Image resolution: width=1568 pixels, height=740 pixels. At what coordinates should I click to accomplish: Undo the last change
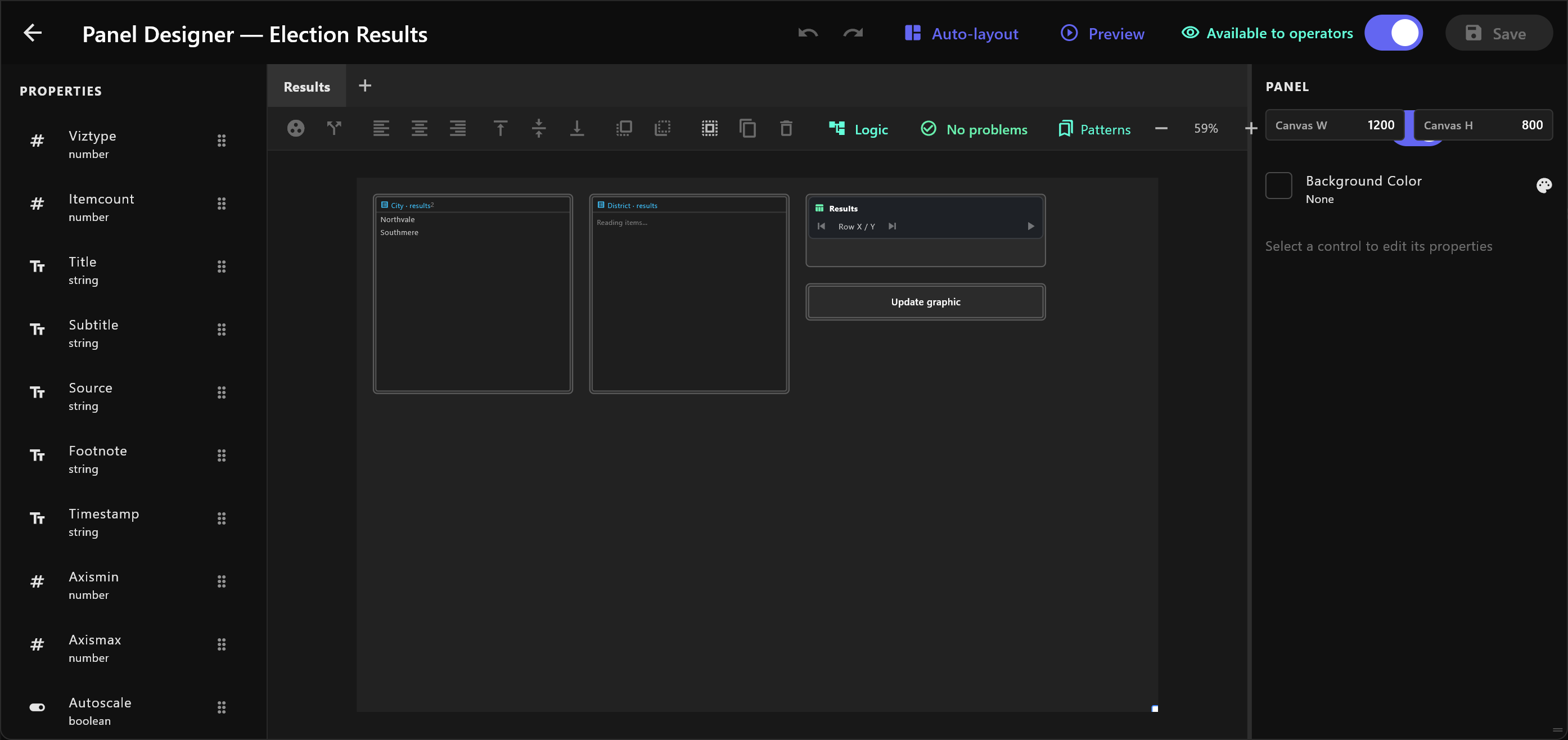pyautogui.click(x=808, y=34)
